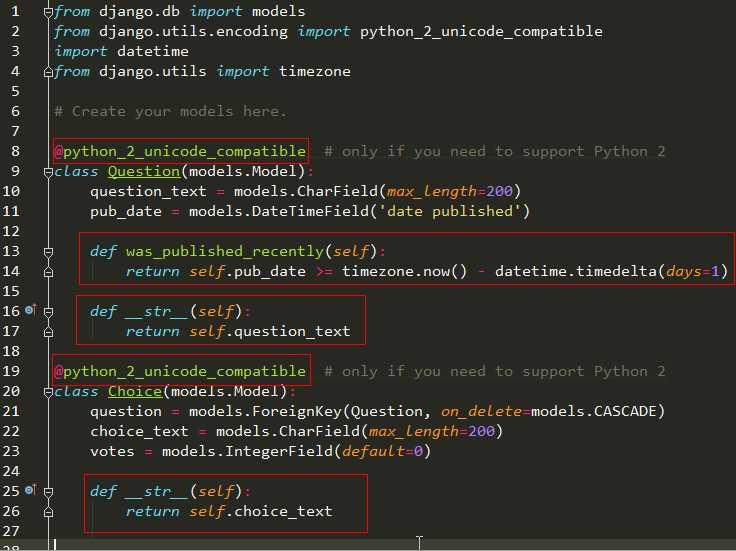Click the 'date published' string literal
The image size is (736, 551).
click(449, 211)
